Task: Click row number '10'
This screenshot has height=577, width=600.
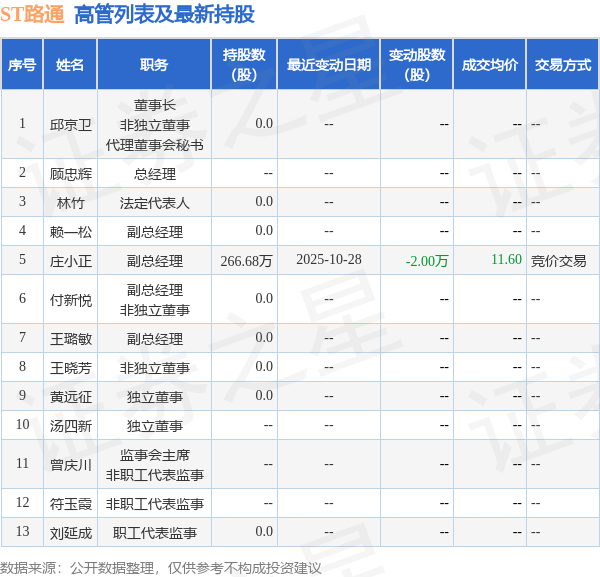Action: (x=23, y=424)
